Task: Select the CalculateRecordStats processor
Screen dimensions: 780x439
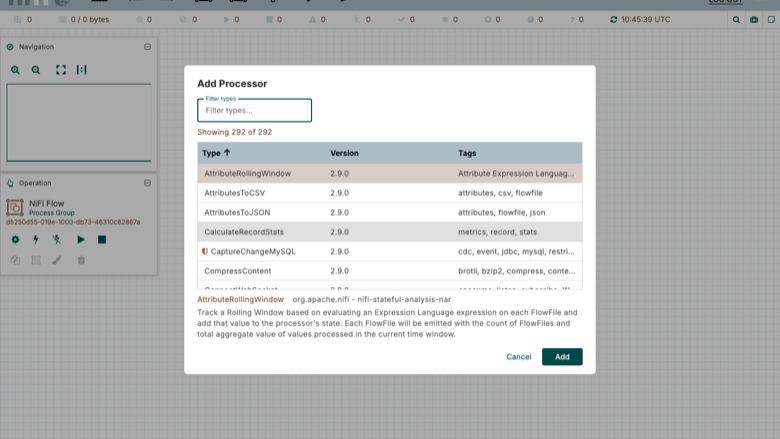Action: 390,232
